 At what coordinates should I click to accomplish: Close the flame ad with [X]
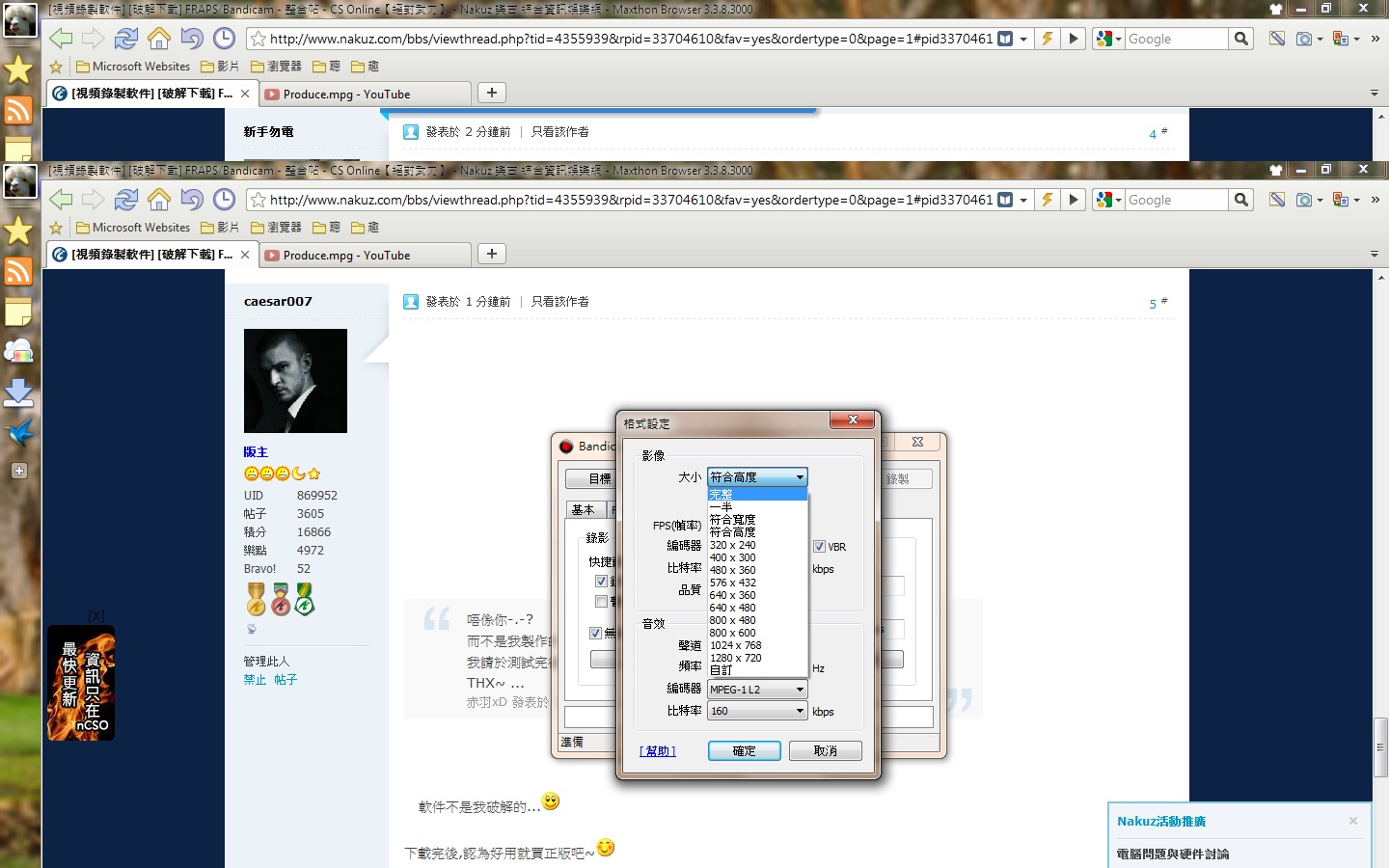point(95,615)
